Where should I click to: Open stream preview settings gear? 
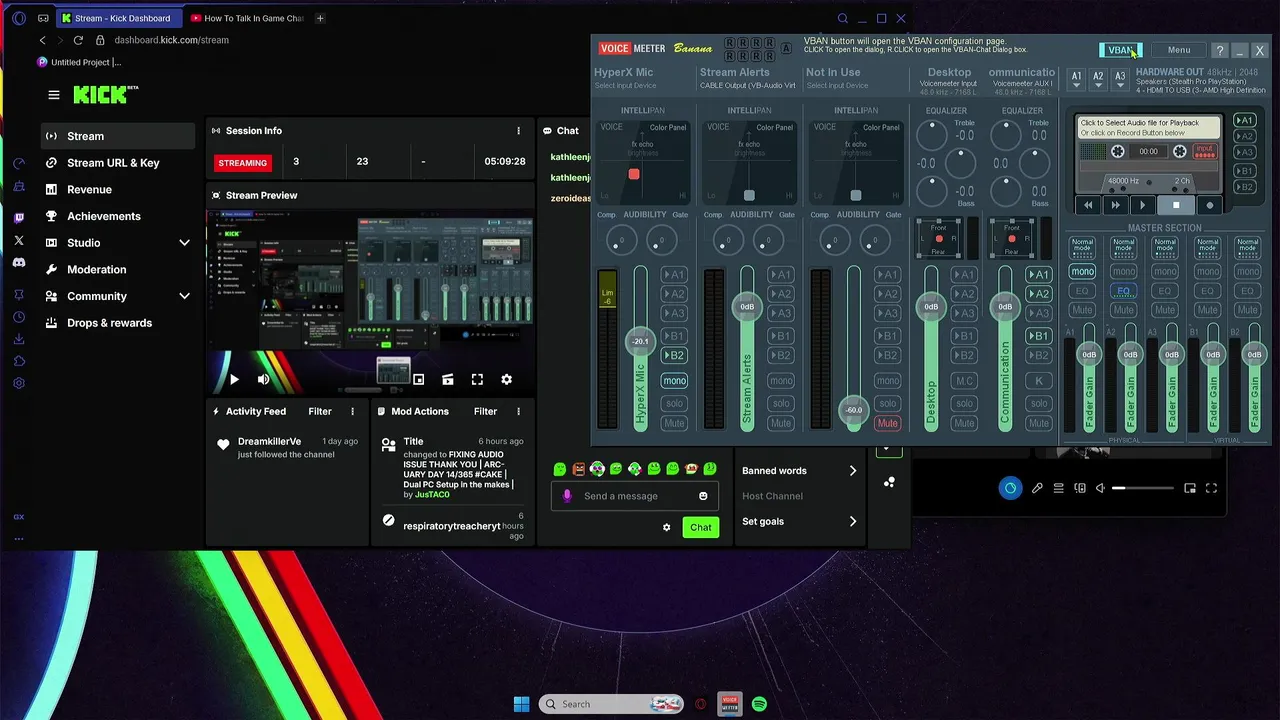click(x=506, y=380)
